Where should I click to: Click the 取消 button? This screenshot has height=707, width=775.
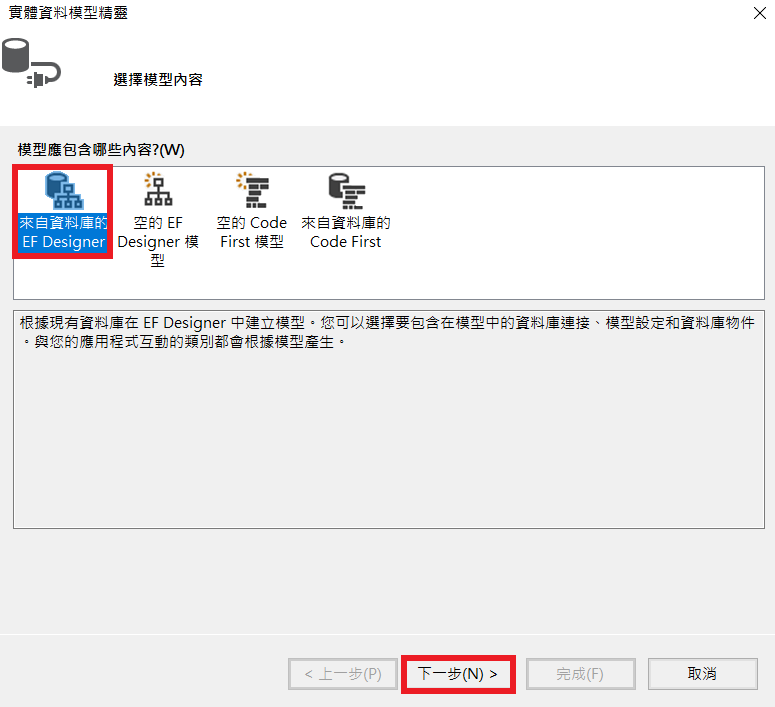702,674
